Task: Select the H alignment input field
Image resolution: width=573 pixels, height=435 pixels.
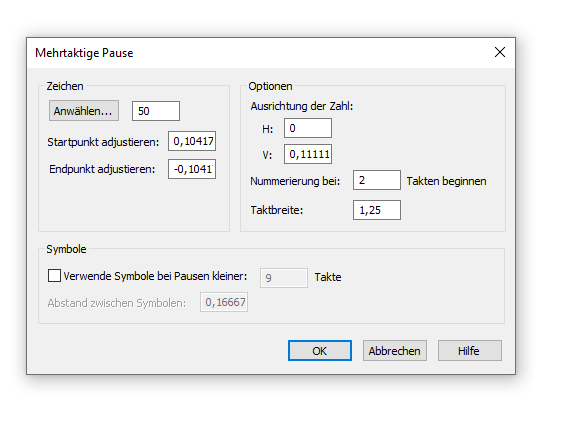Action: point(308,128)
